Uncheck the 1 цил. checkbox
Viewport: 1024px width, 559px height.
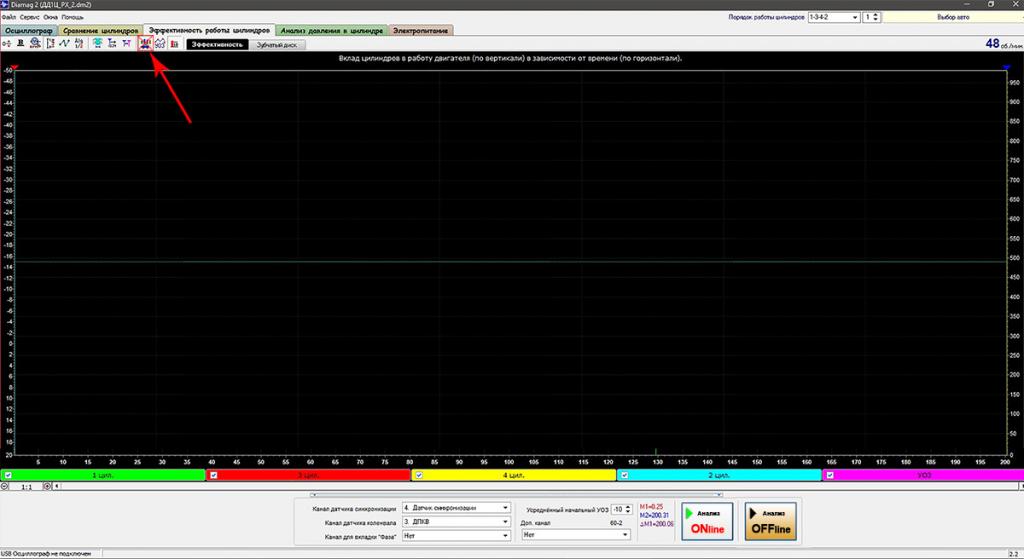pyautogui.click(x=8, y=475)
